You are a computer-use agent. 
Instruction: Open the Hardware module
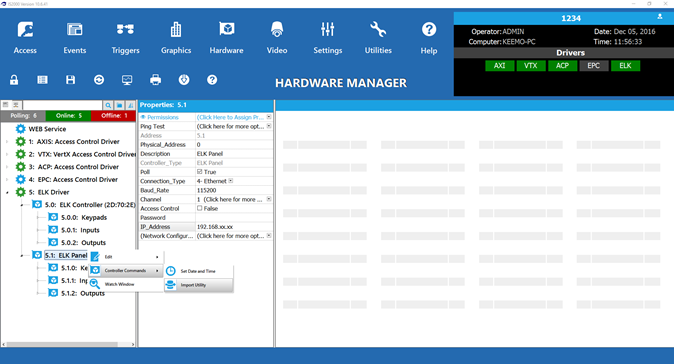point(227,38)
